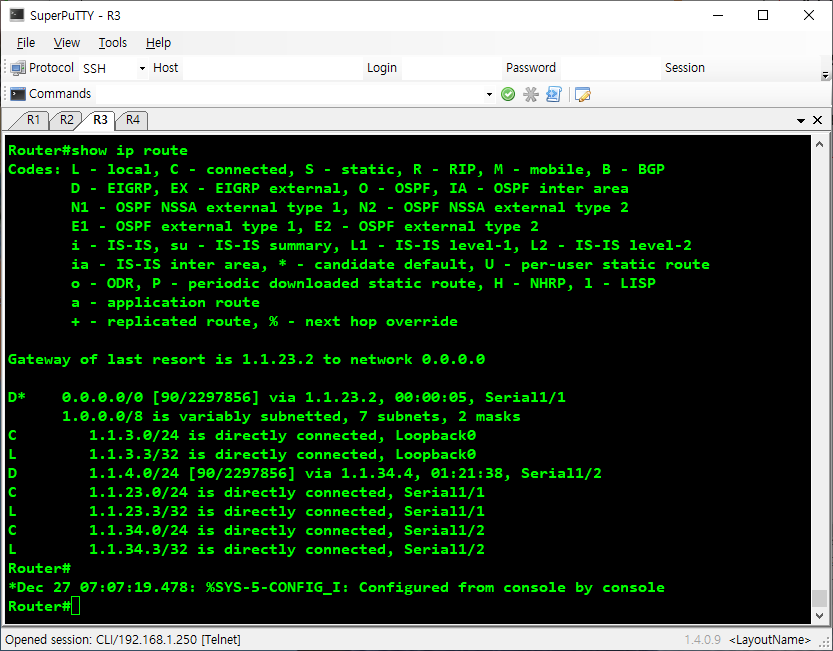Switch to the R4 tab
The height and width of the screenshot is (651, 833).
coord(133,120)
